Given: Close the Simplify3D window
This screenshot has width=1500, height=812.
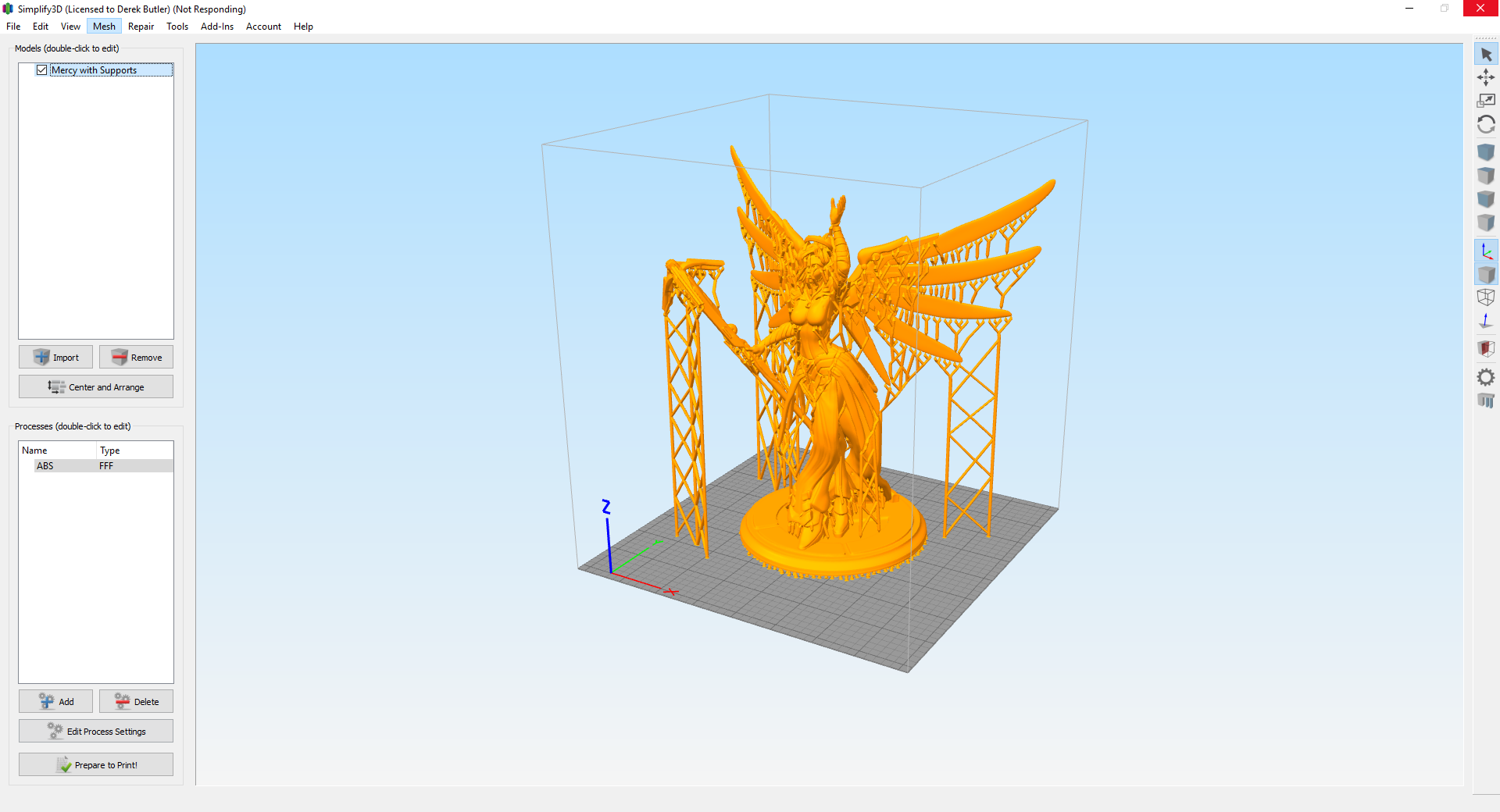Looking at the screenshot, I should [1480, 9].
